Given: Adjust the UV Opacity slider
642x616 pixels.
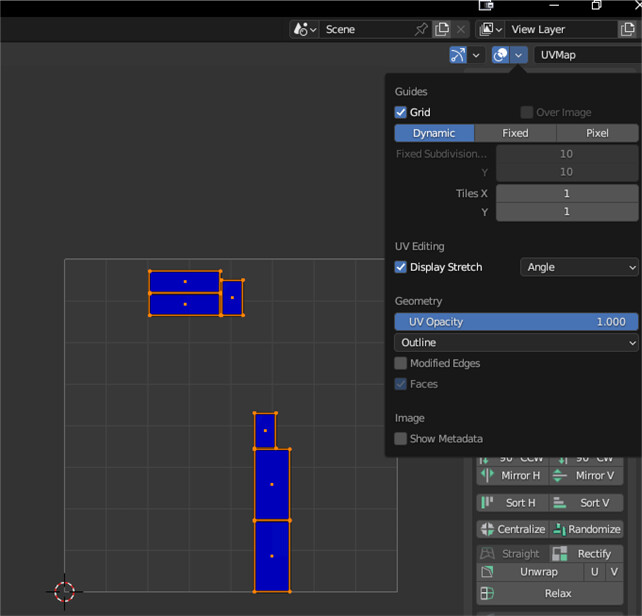Looking at the screenshot, I should 516,322.
